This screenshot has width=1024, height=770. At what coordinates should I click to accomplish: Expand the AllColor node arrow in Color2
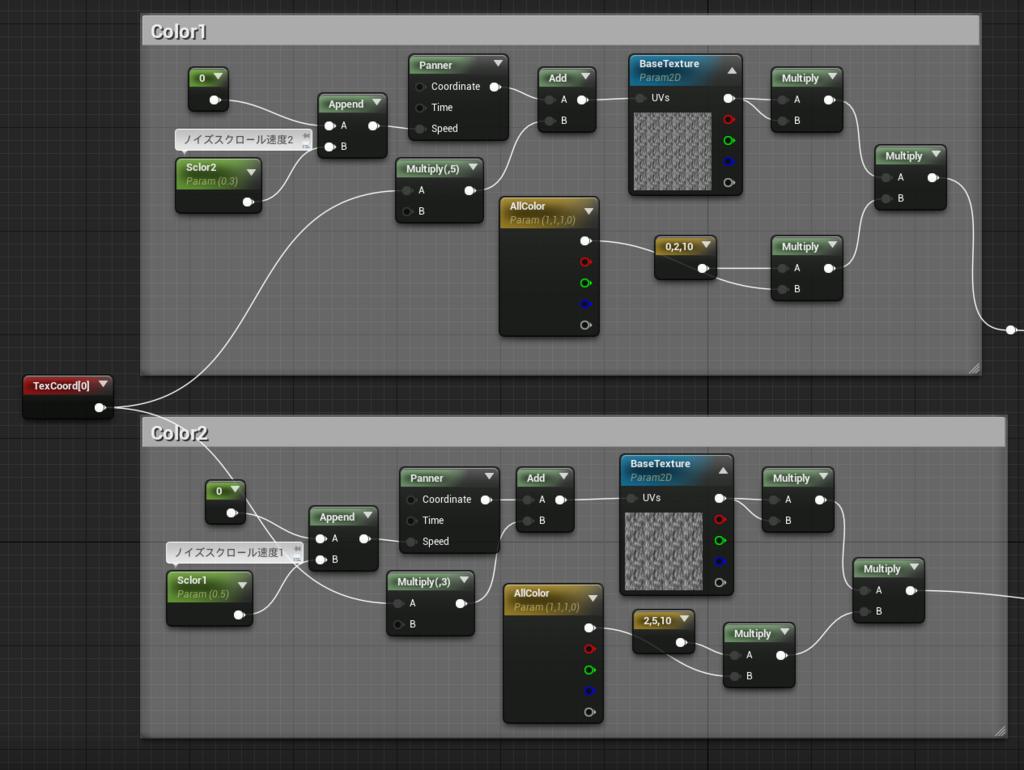593,598
